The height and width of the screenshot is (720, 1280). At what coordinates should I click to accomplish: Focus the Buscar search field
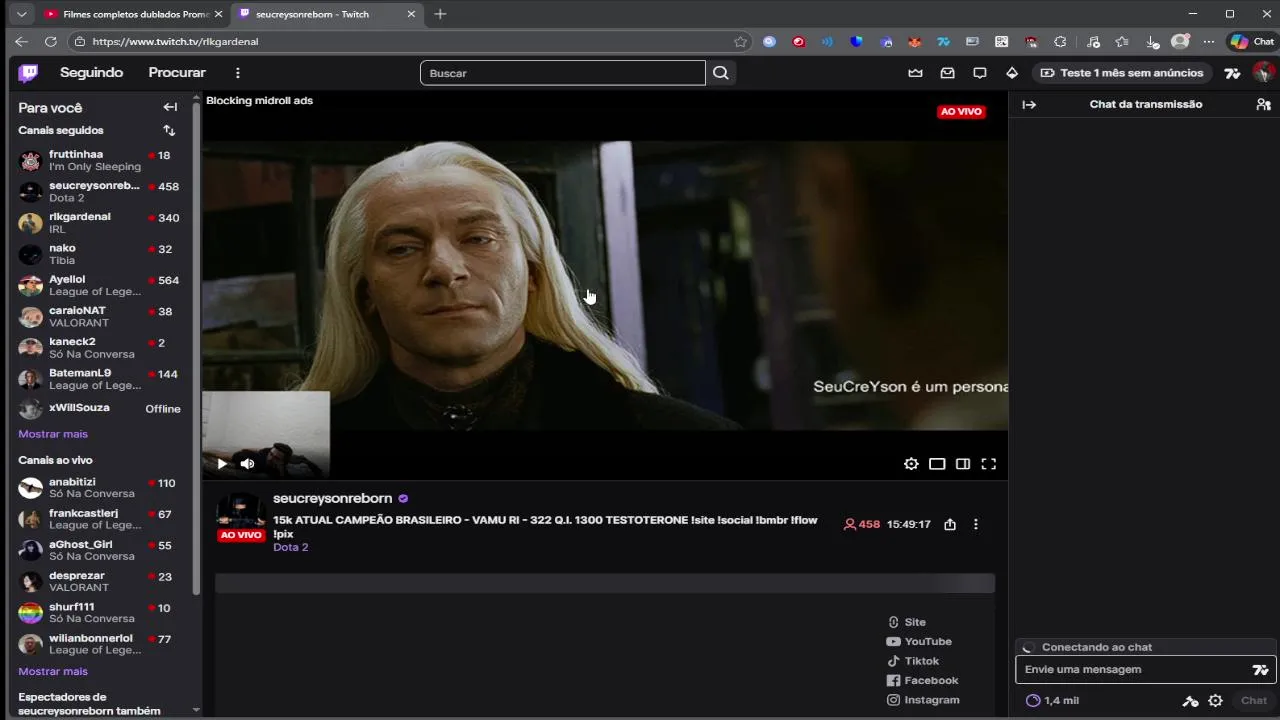point(563,73)
